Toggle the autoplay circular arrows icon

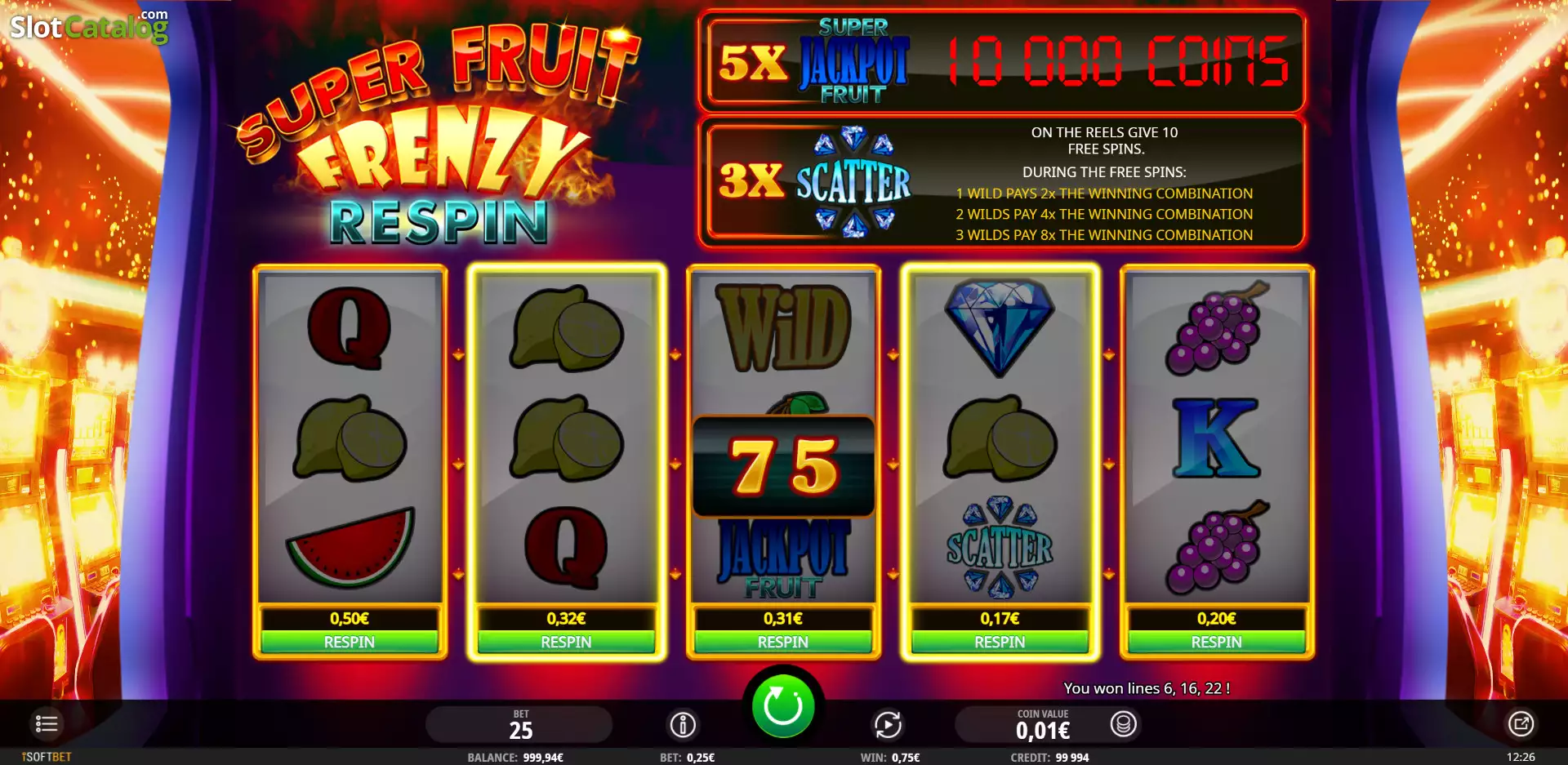pyautogui.click(x=888, y=724)
